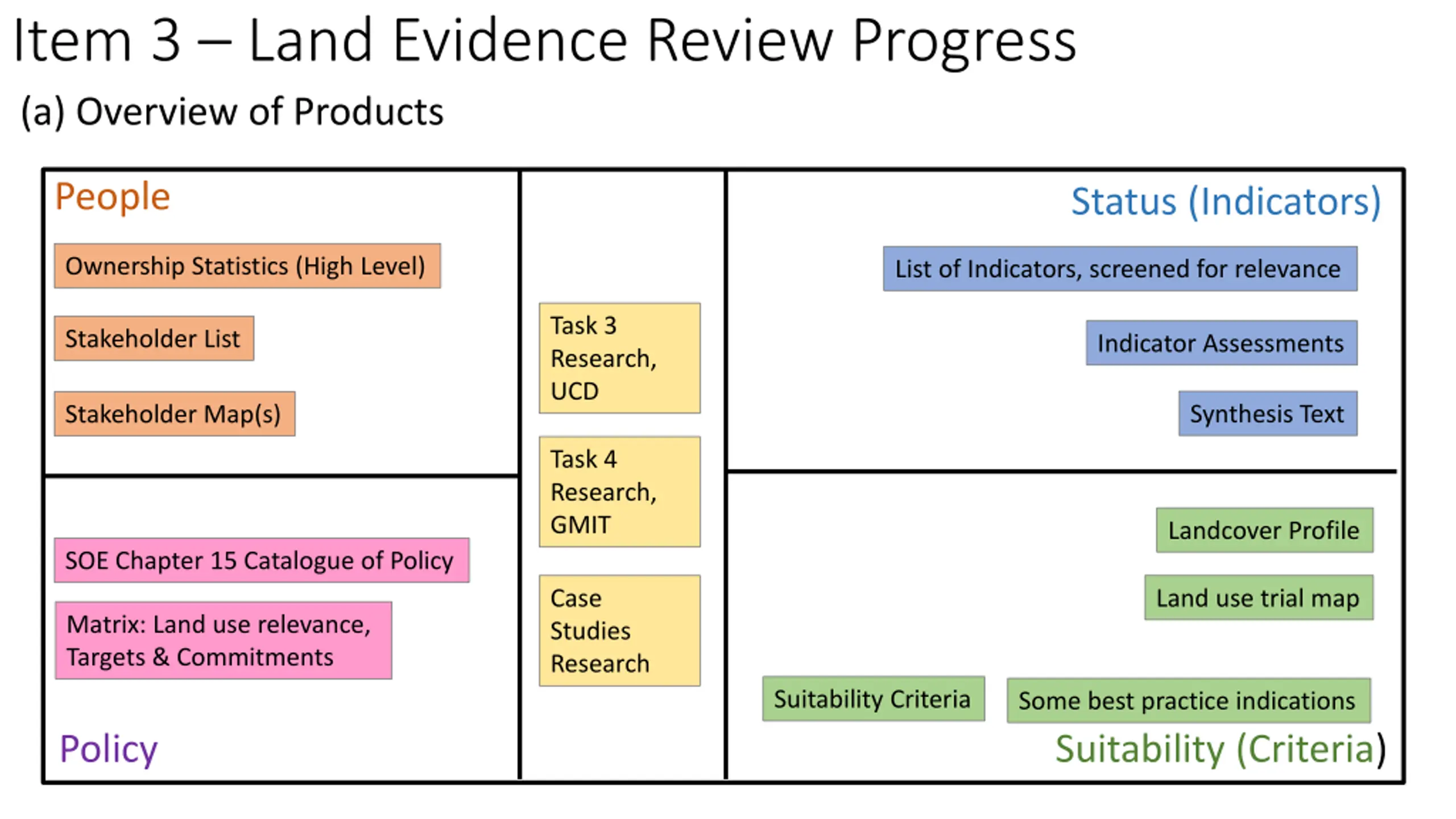Click the orange People heading
Viewport: 1456px width, 819px height.
pos(113,197)
